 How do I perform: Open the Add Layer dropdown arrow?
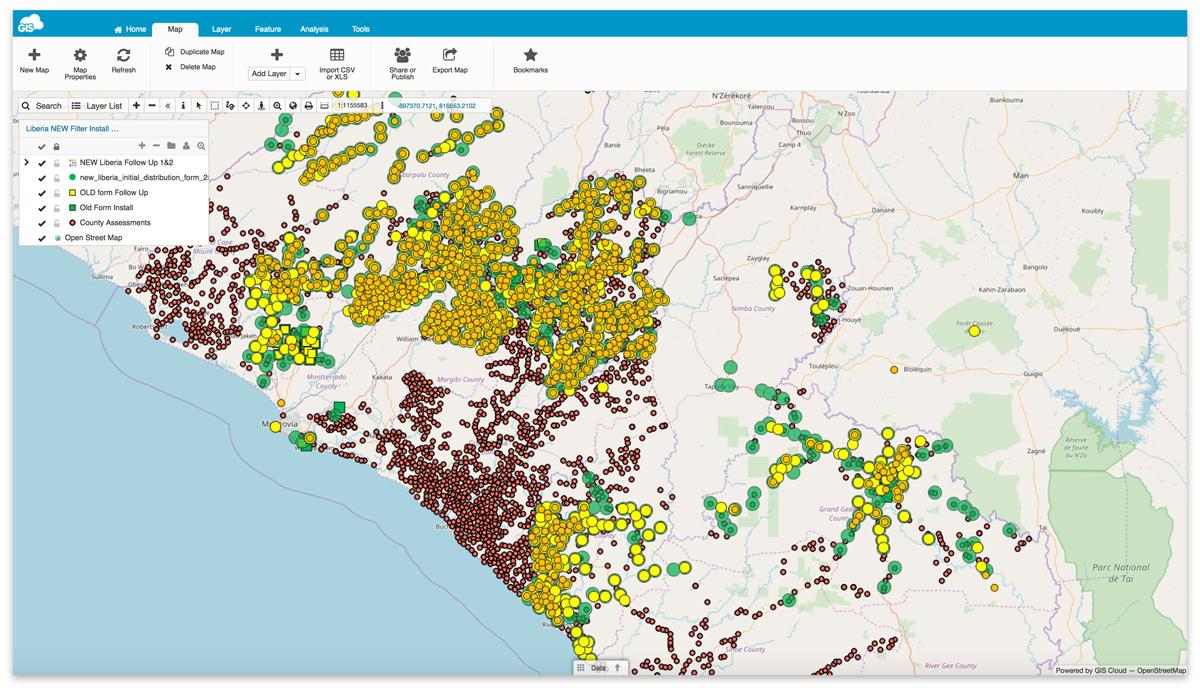click(x=298, y=74)
